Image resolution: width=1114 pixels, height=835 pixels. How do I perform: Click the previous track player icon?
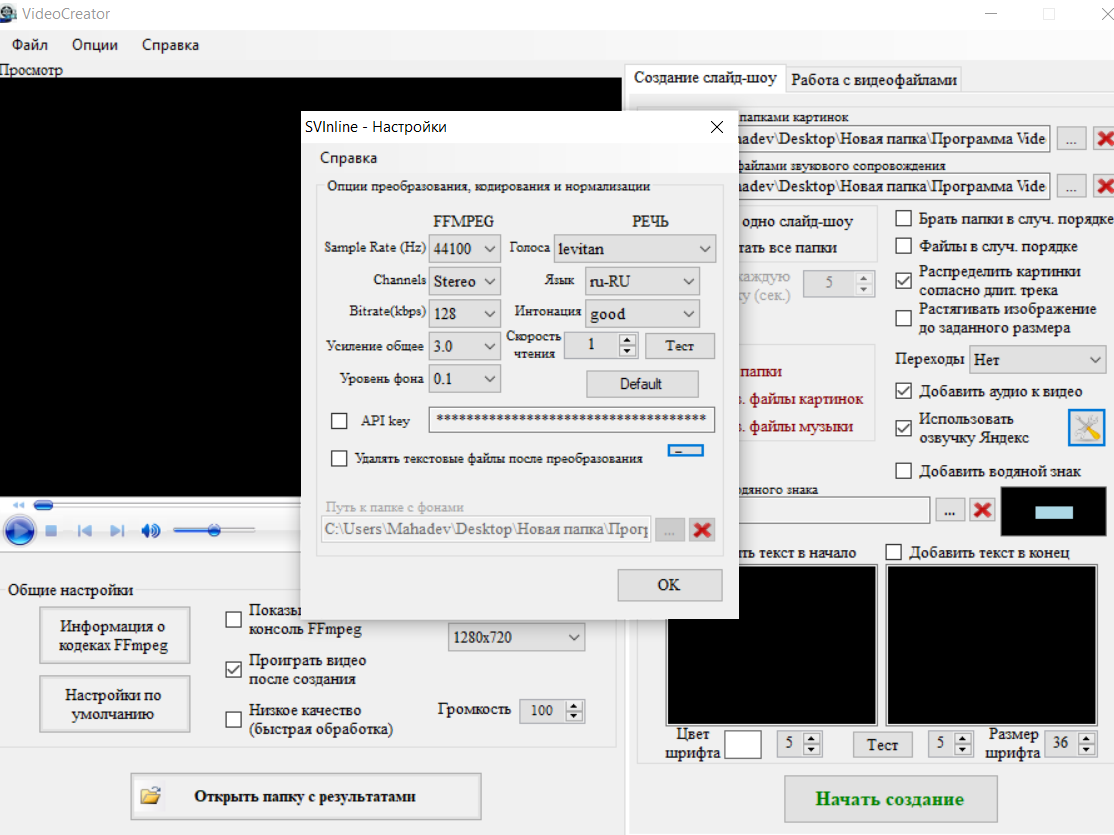point(85,531)
